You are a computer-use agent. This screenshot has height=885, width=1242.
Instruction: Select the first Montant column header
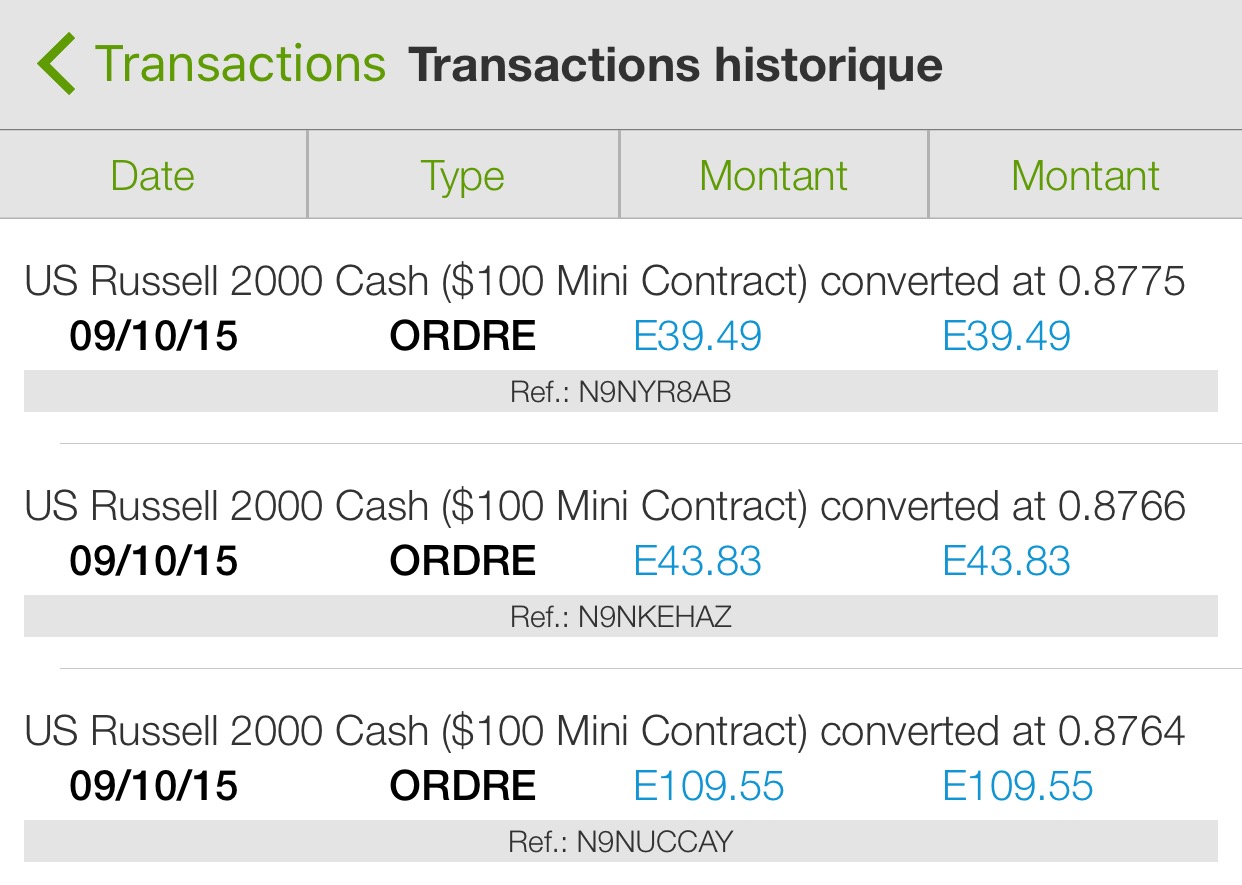click(x=773, y=176)
